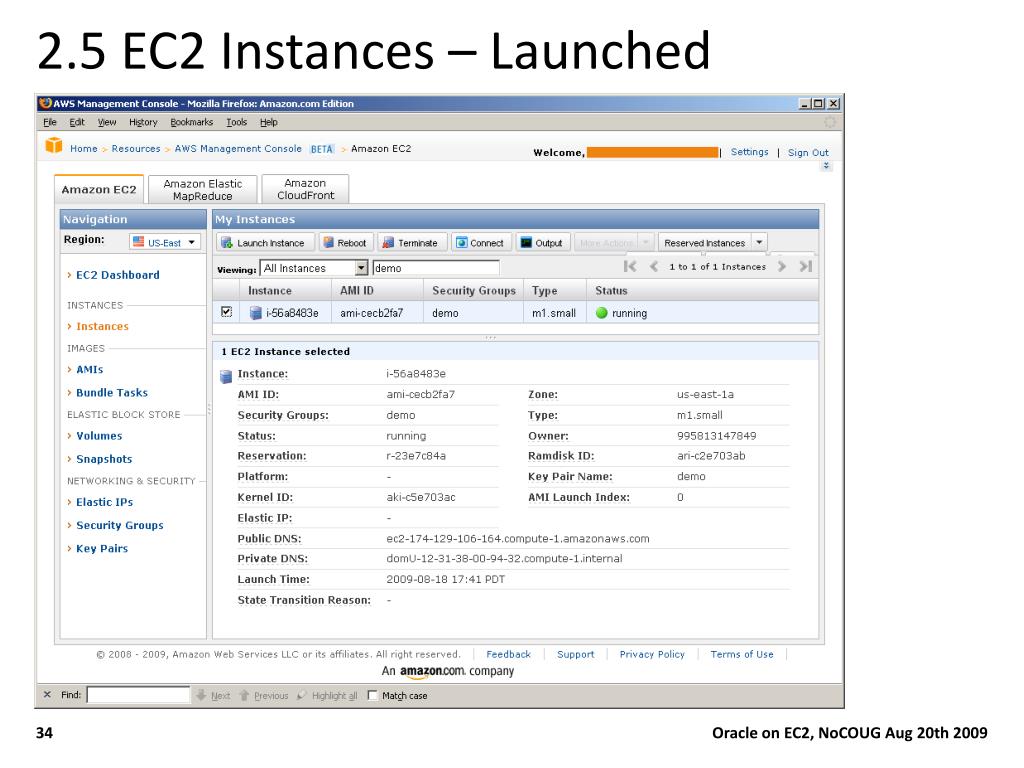Viewport: 1024px width, 768px height.
Task: Click the instance filter field containing demo
Action: tap(436, 268)
